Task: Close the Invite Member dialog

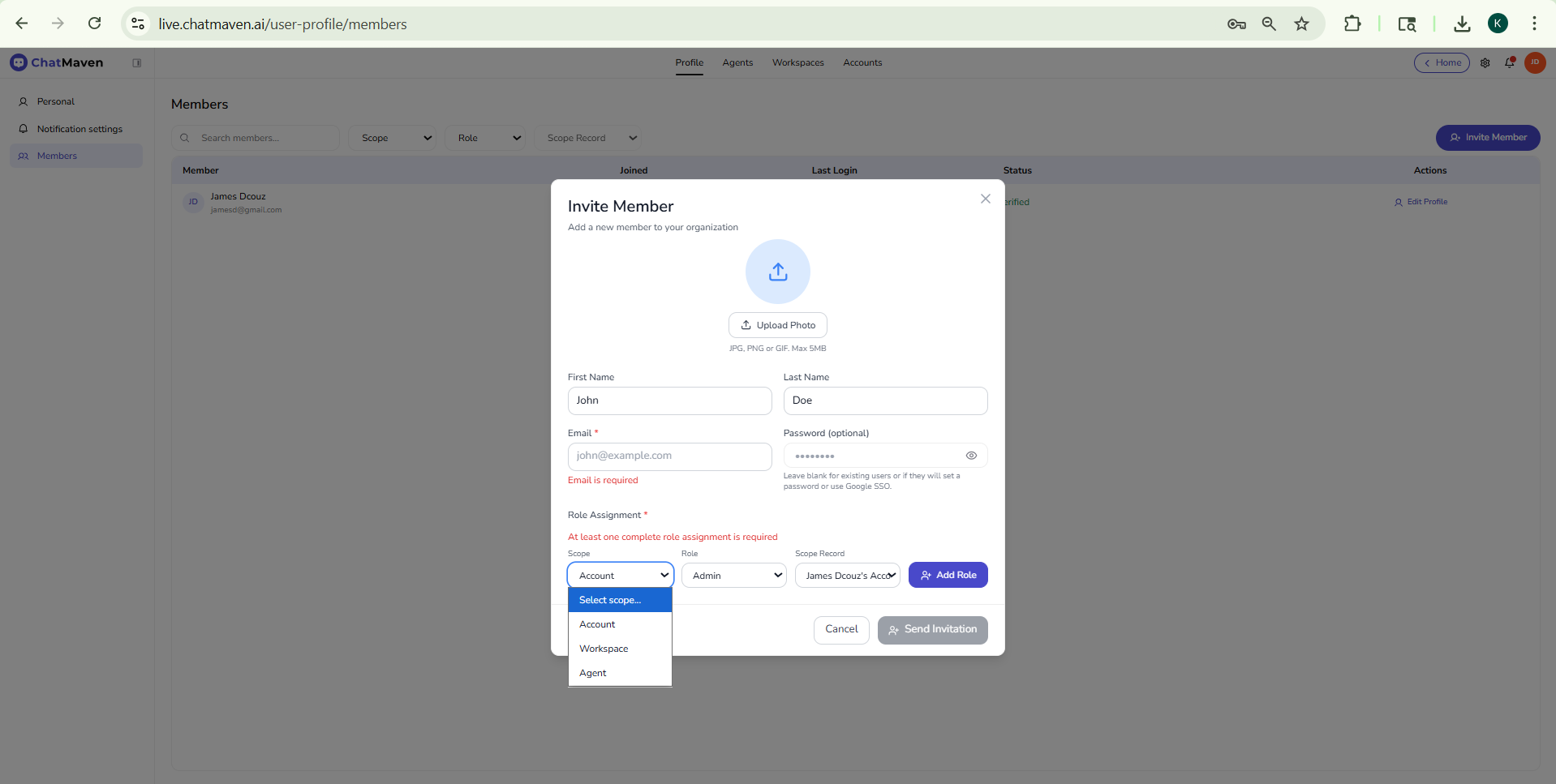Action: 985,199
